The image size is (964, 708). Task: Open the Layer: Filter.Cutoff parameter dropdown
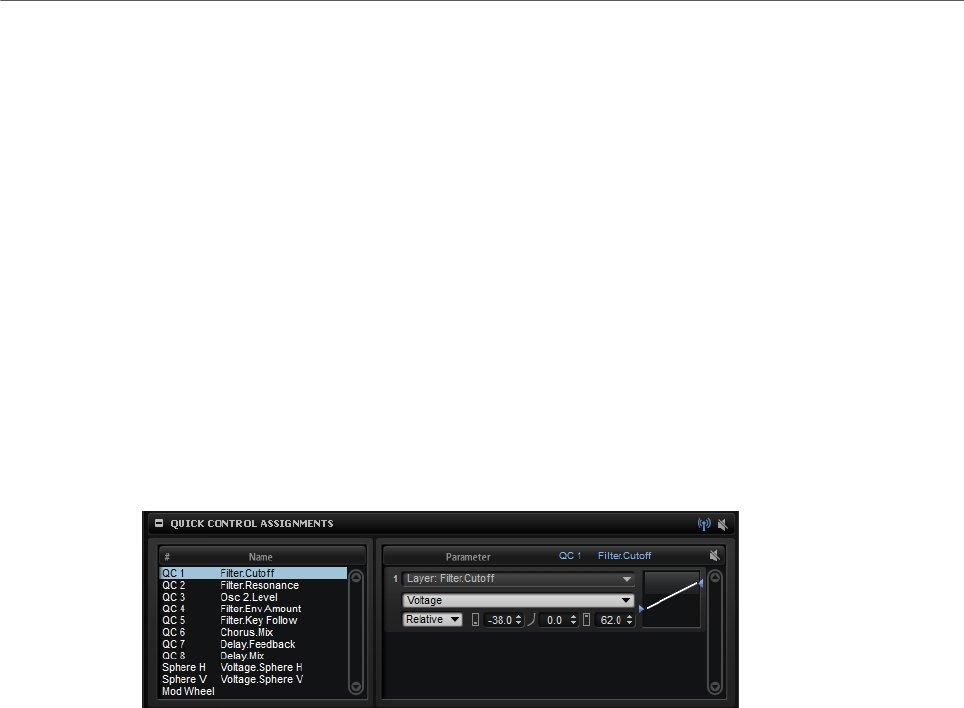[518, 579]
